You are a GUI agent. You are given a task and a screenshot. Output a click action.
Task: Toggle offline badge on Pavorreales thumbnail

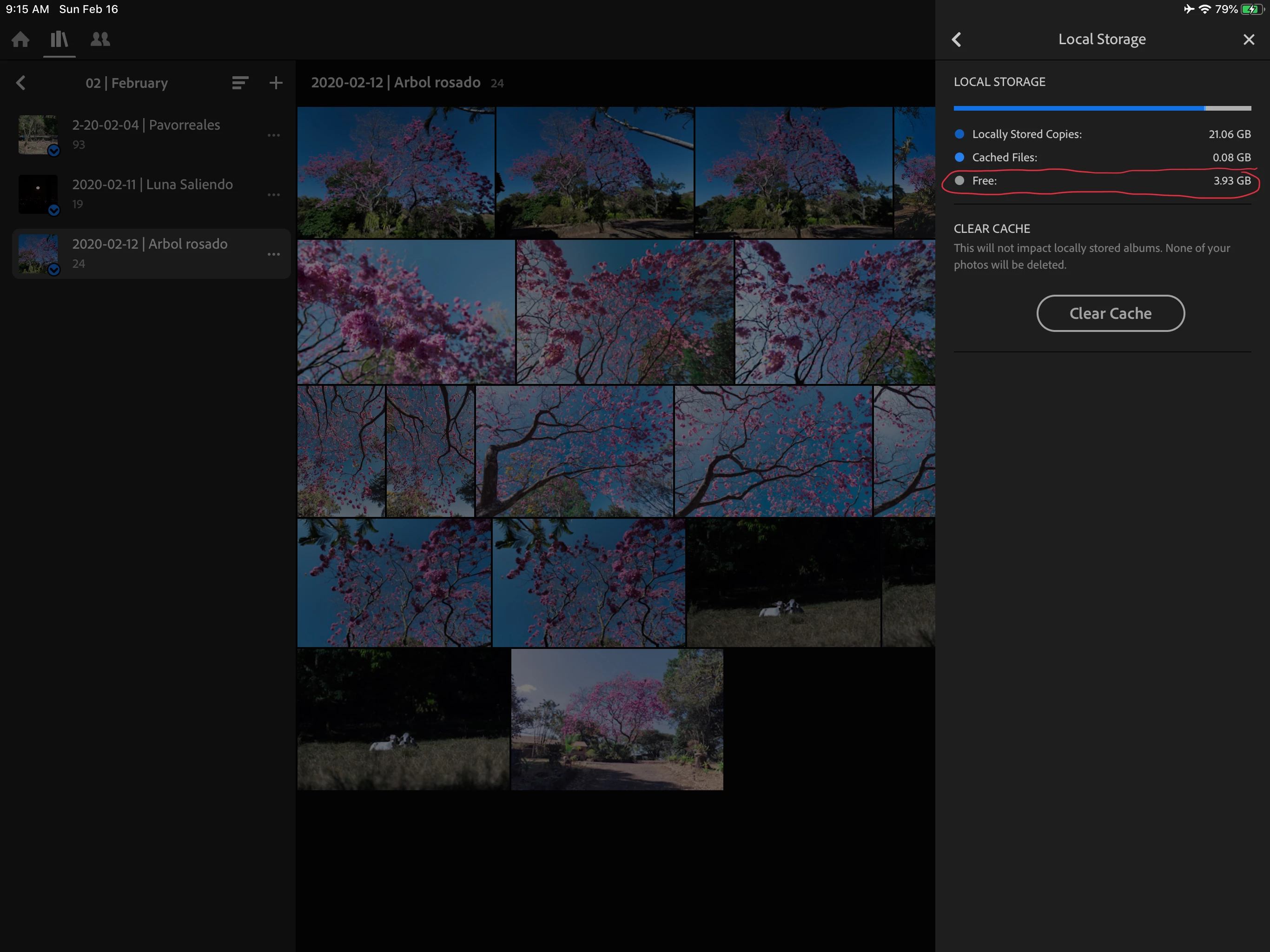(54, 151)
